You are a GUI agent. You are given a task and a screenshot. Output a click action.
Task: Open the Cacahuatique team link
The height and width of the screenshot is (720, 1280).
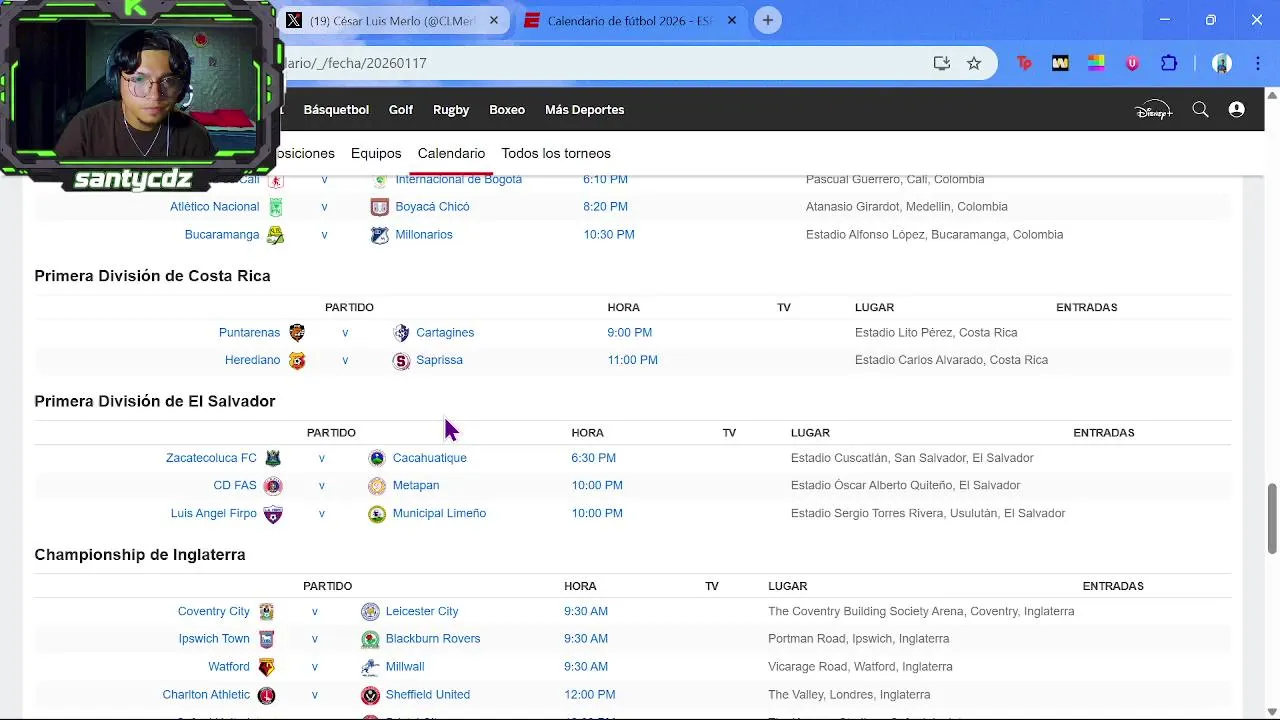pos(429,458)
